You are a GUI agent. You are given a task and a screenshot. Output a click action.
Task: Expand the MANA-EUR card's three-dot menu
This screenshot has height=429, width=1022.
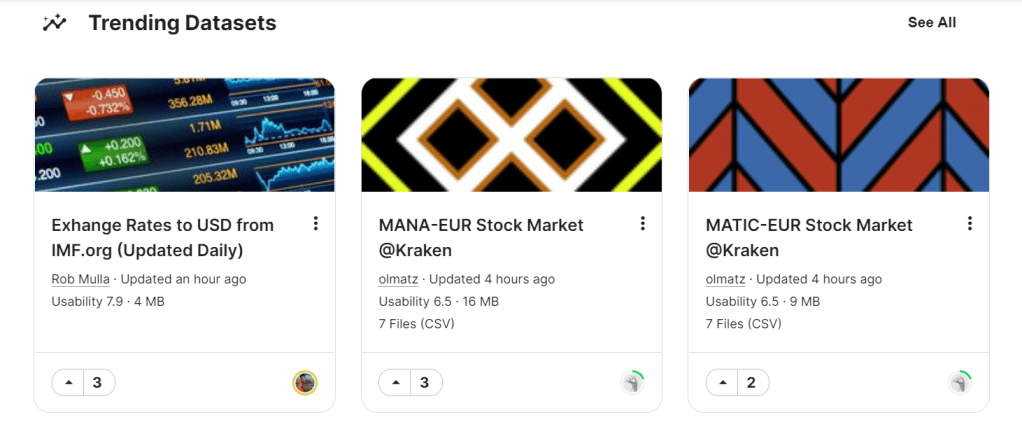pyautogui.click(x=643, y=223)
